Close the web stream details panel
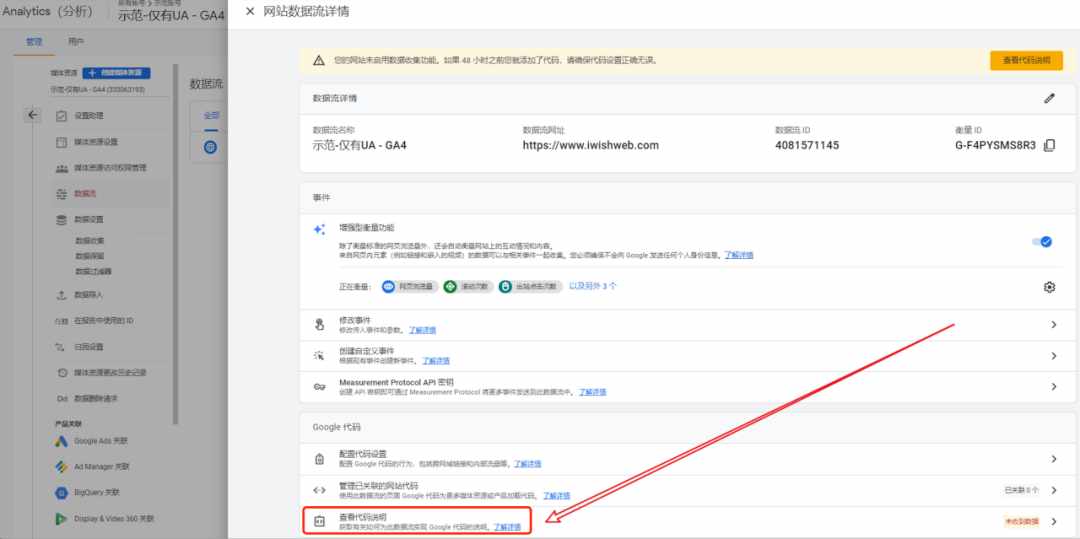Screen dimensions: 1080x539 coord(250,11)
